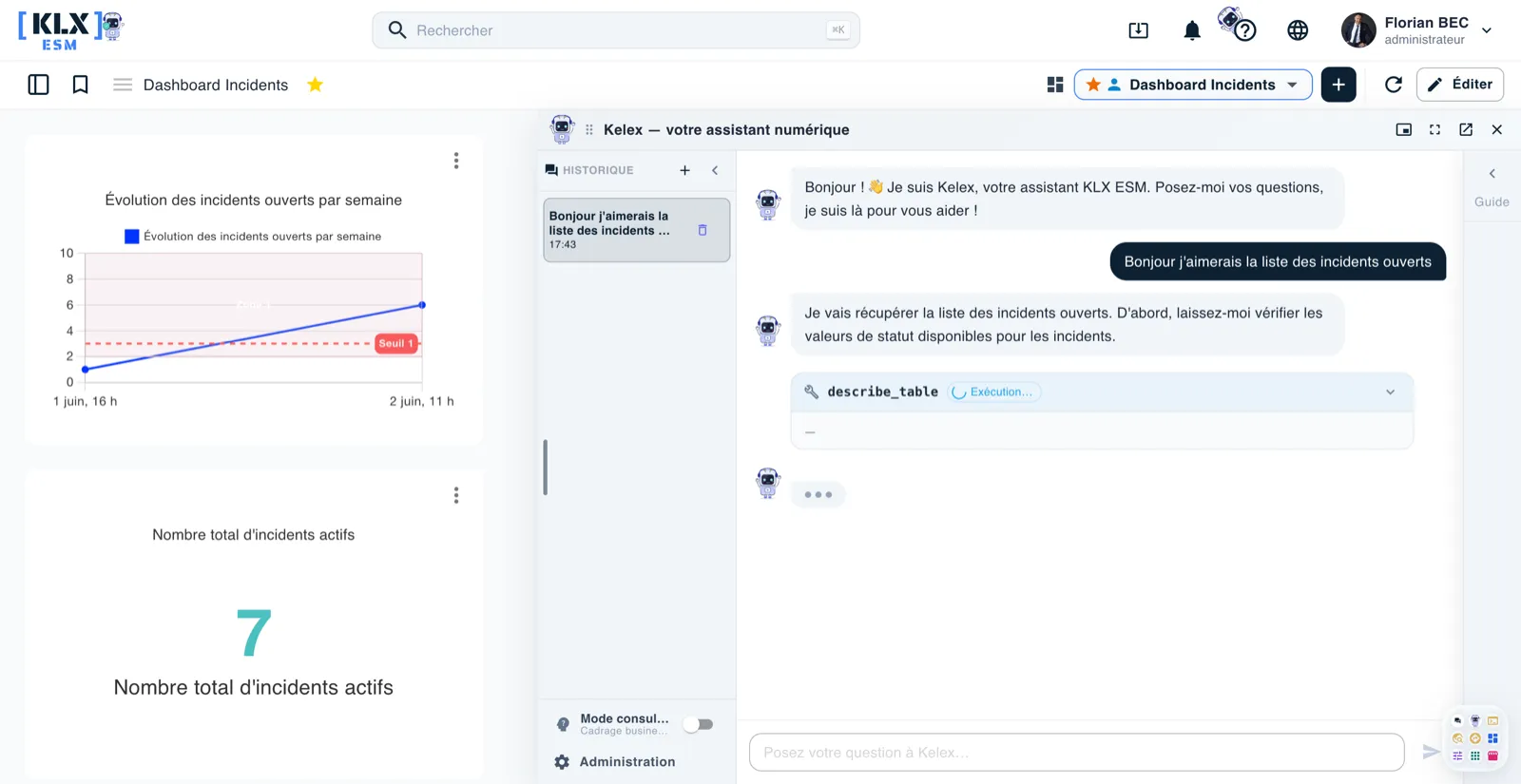
Task: Start a new conversation with plus
Action: pyautogui.click(x=684, y=170)
